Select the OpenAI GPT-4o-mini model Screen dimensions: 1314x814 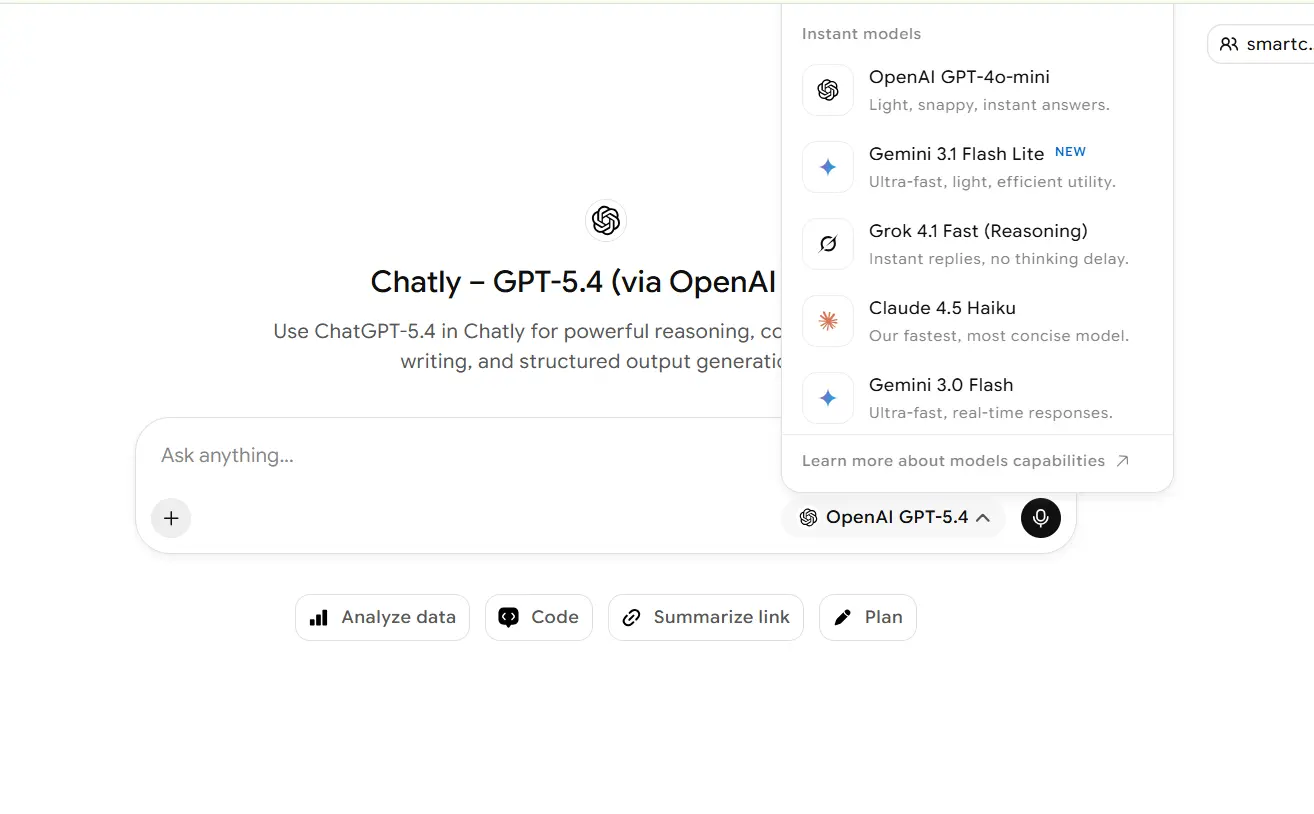977,90
